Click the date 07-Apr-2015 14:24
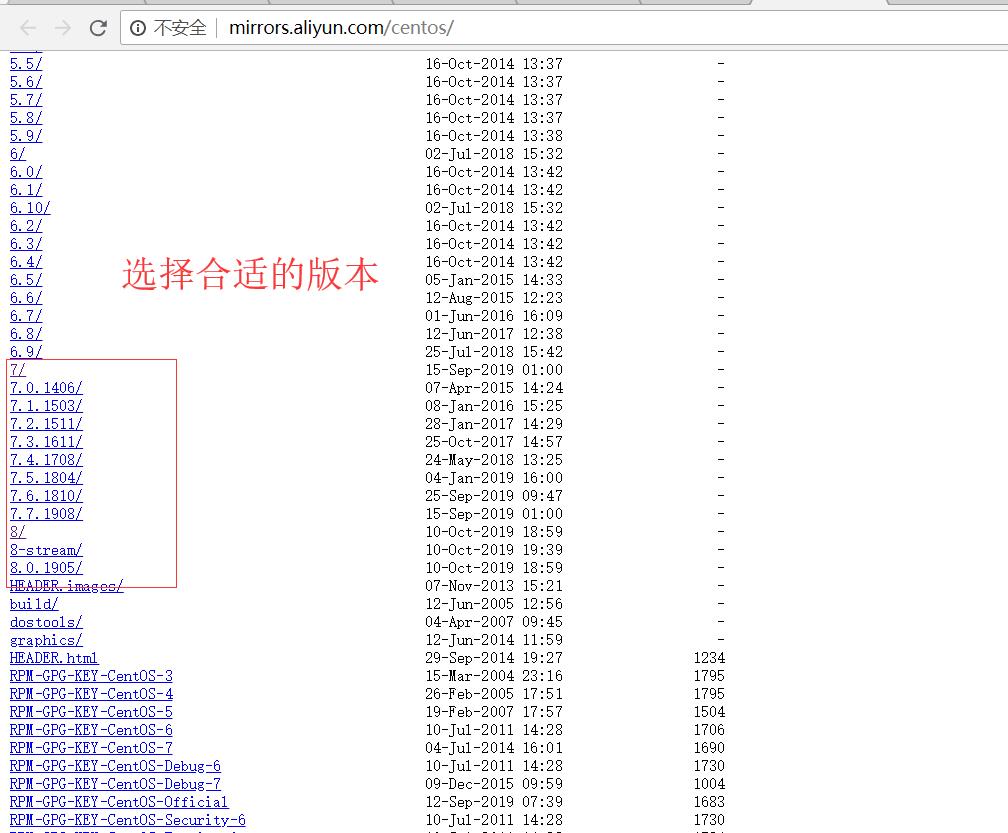This screenshot has height=833, width=1008. pos(494,388)
